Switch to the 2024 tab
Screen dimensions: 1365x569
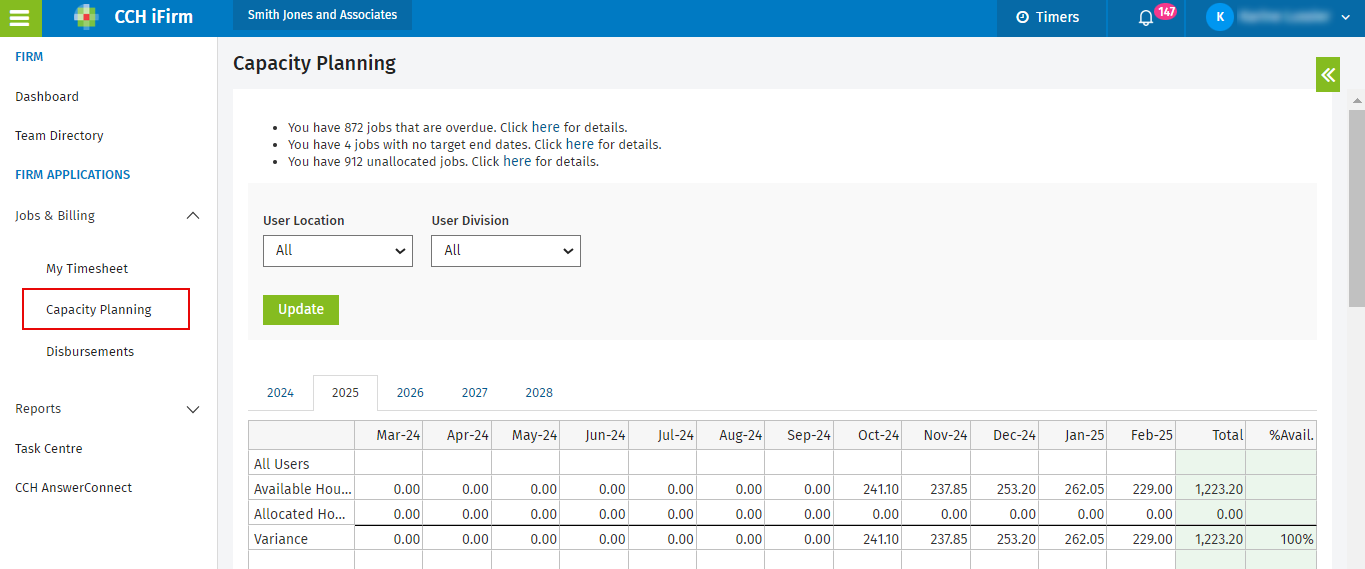pos(280,393)
